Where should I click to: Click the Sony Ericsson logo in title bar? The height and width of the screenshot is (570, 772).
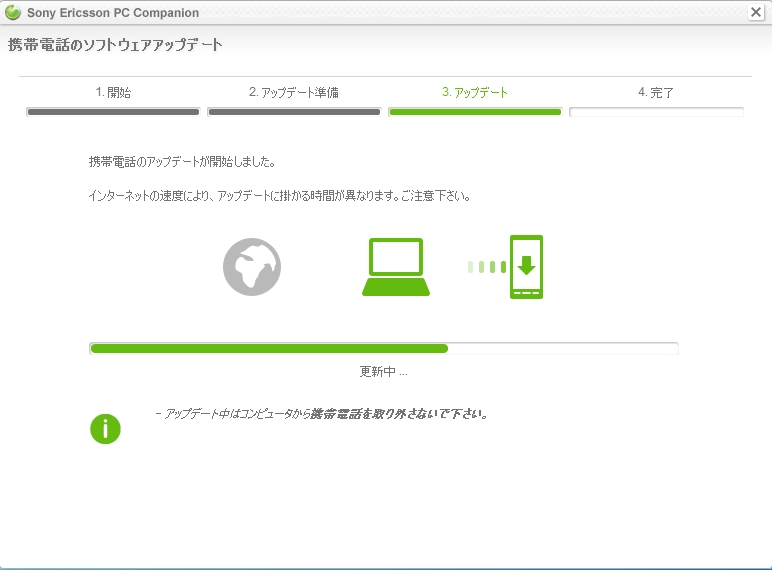pyautogui.click(x=13, y=13)
